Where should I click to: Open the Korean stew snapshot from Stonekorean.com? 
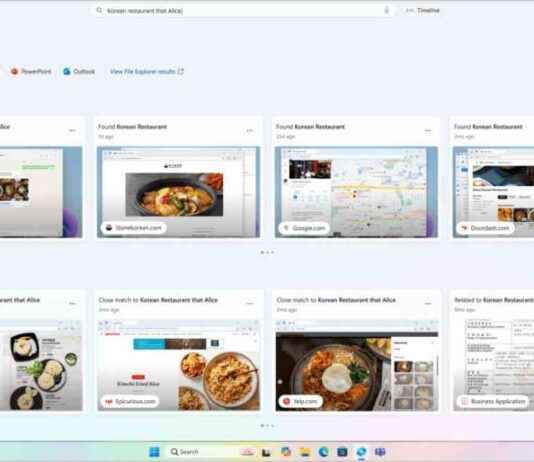pyautogui.click(x=178, y=192)
